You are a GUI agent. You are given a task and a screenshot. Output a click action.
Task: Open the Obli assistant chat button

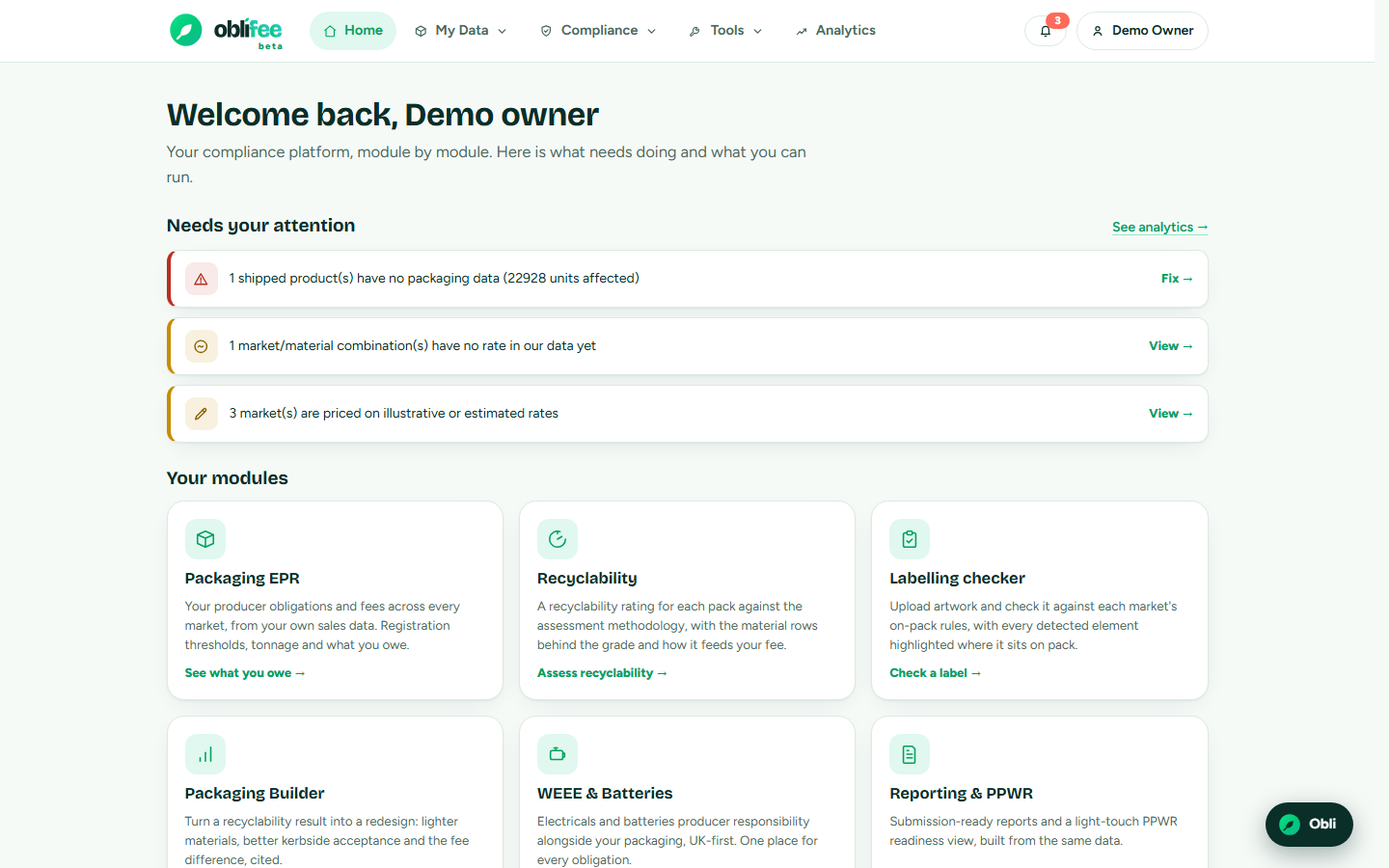click(1309, 825)
